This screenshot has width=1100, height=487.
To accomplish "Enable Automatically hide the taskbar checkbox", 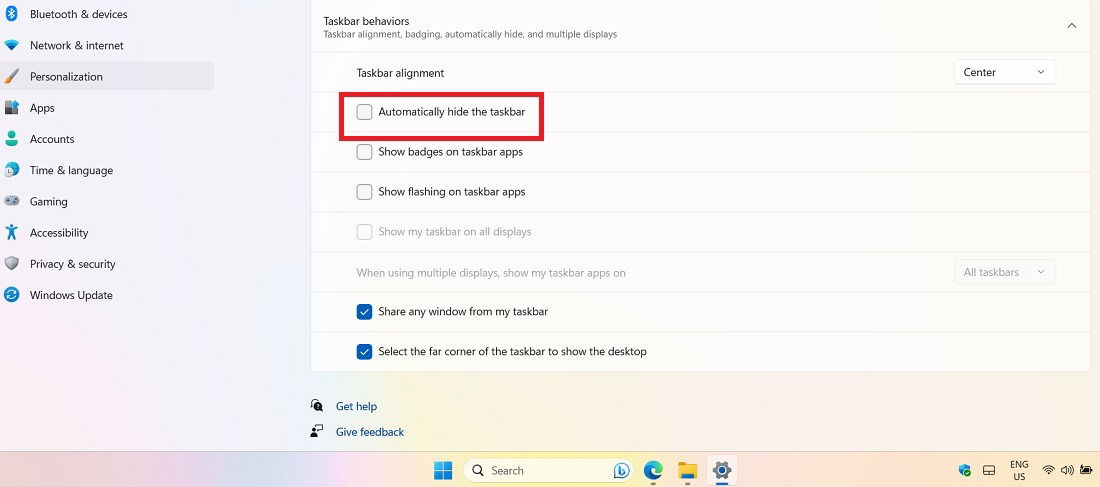I will pyautogui.click(x=364, y=112).
